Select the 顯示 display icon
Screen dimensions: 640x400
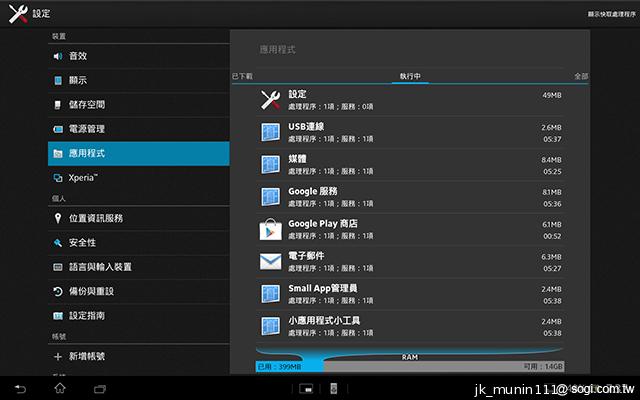coord(58,80)
